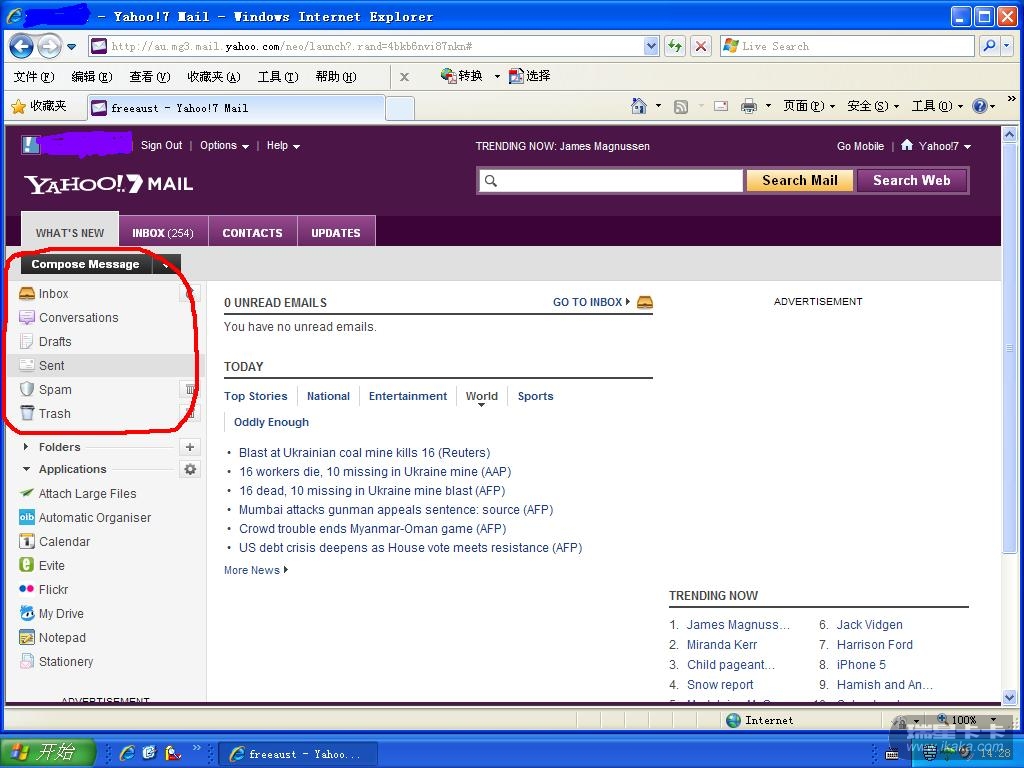Click the 选择 select toolbar icon

530,76
